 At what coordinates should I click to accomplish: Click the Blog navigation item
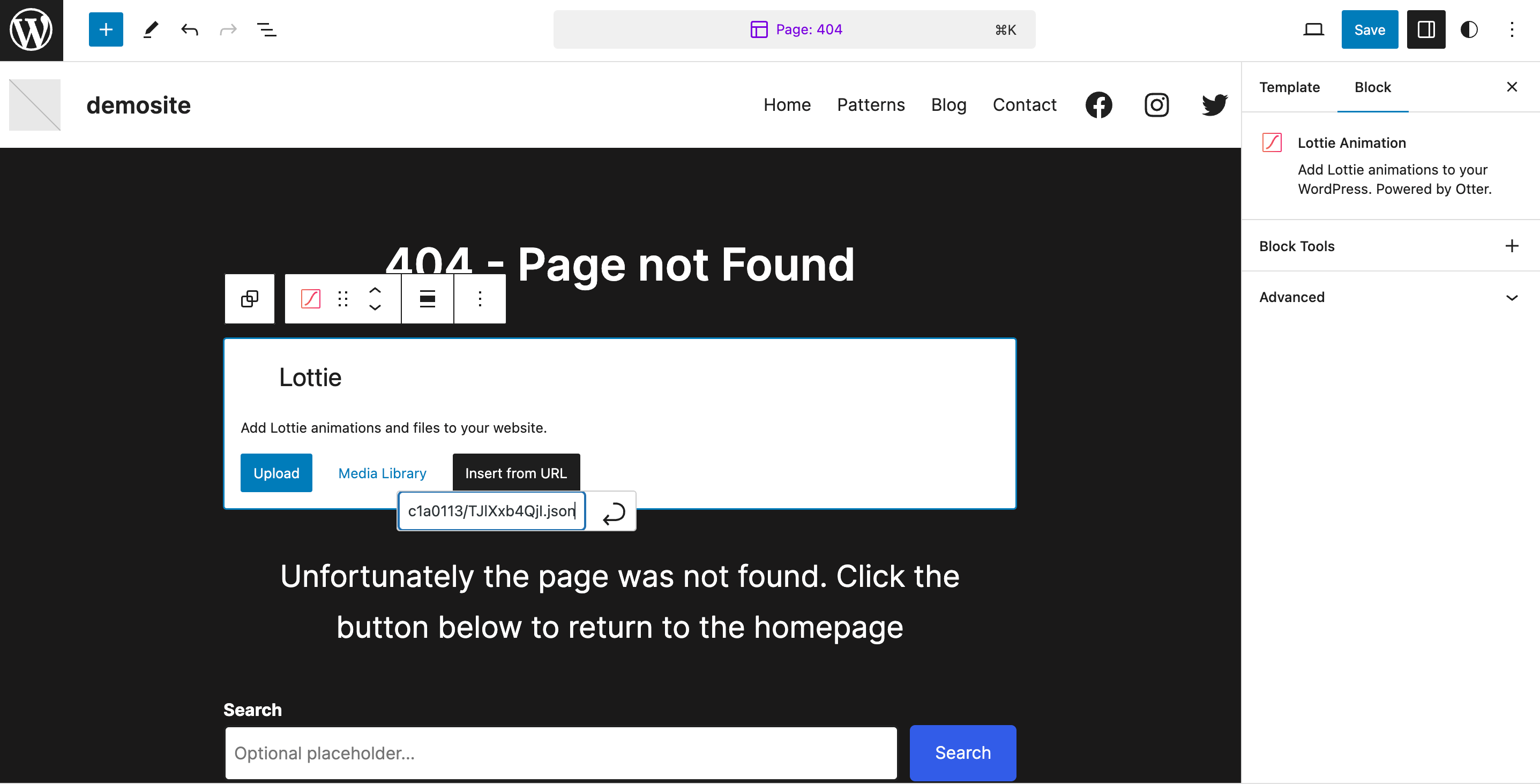click(949, 104)
